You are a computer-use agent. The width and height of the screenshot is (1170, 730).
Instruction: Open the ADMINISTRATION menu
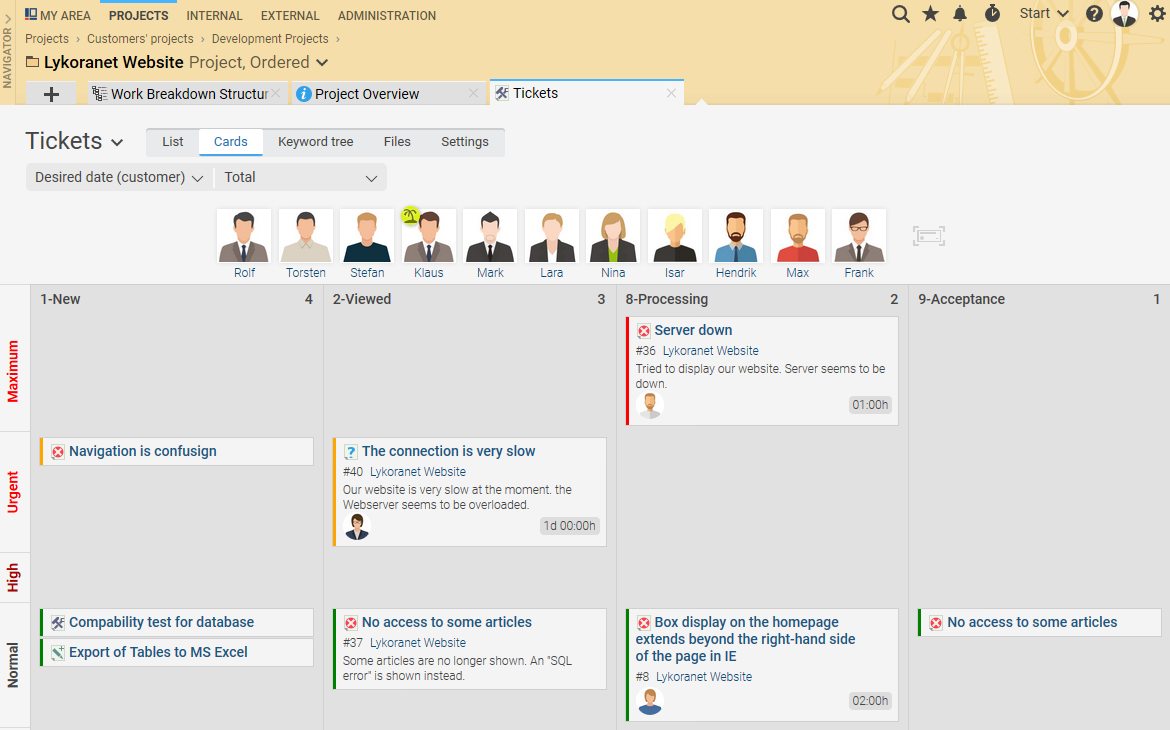pos(387,16)
